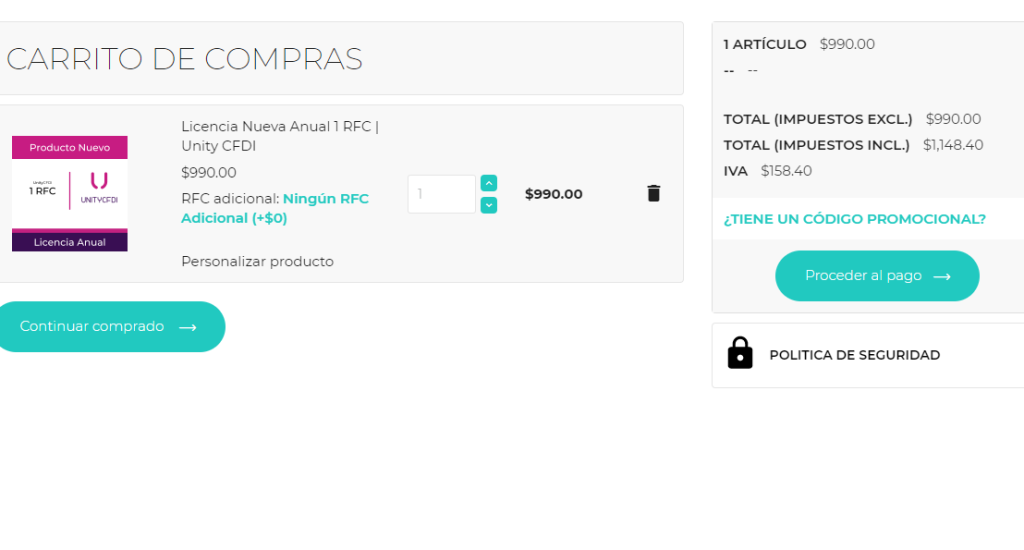Click the UnityCFDI logo in the product image

click(x=98, y=188)
